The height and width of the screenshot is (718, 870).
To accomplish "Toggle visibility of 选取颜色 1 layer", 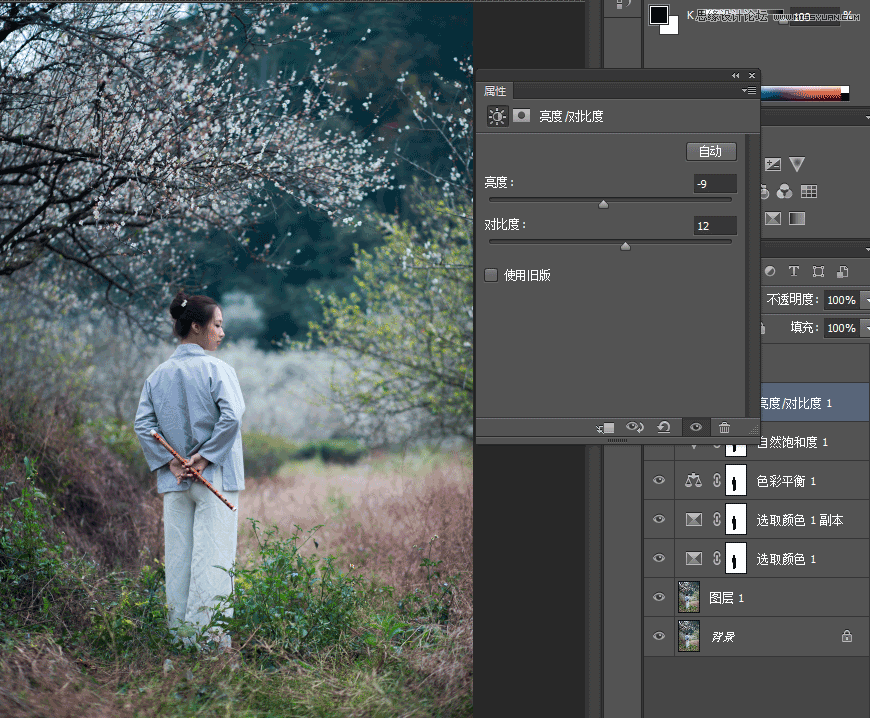I will point(658,558).
